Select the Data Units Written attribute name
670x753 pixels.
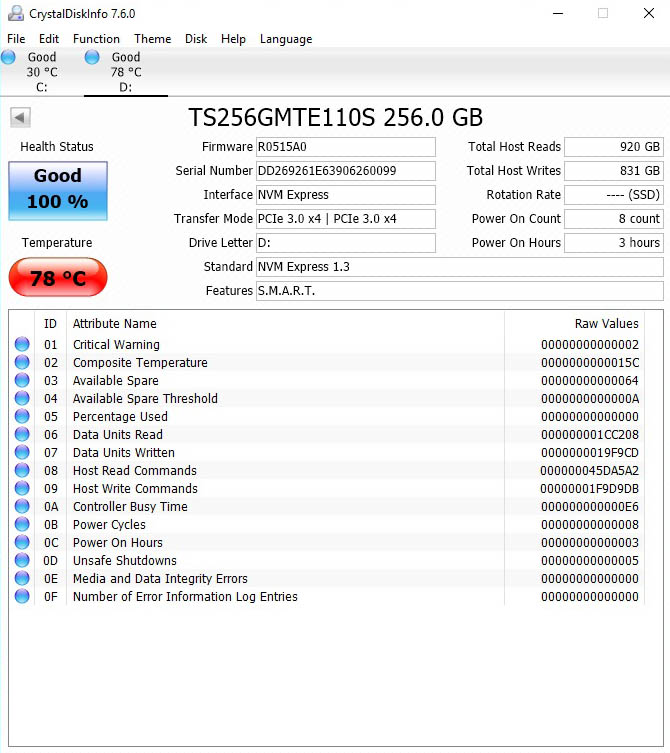123,452
